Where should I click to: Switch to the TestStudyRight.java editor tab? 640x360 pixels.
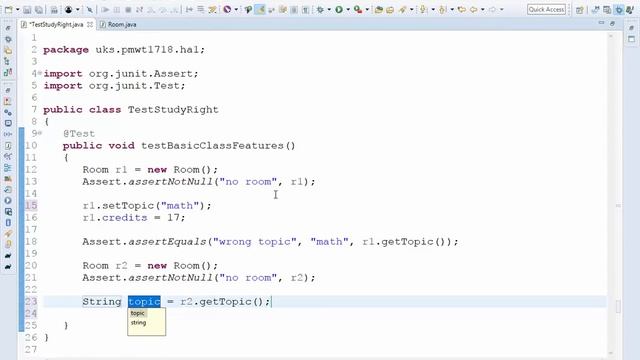[x=56, y=25]
